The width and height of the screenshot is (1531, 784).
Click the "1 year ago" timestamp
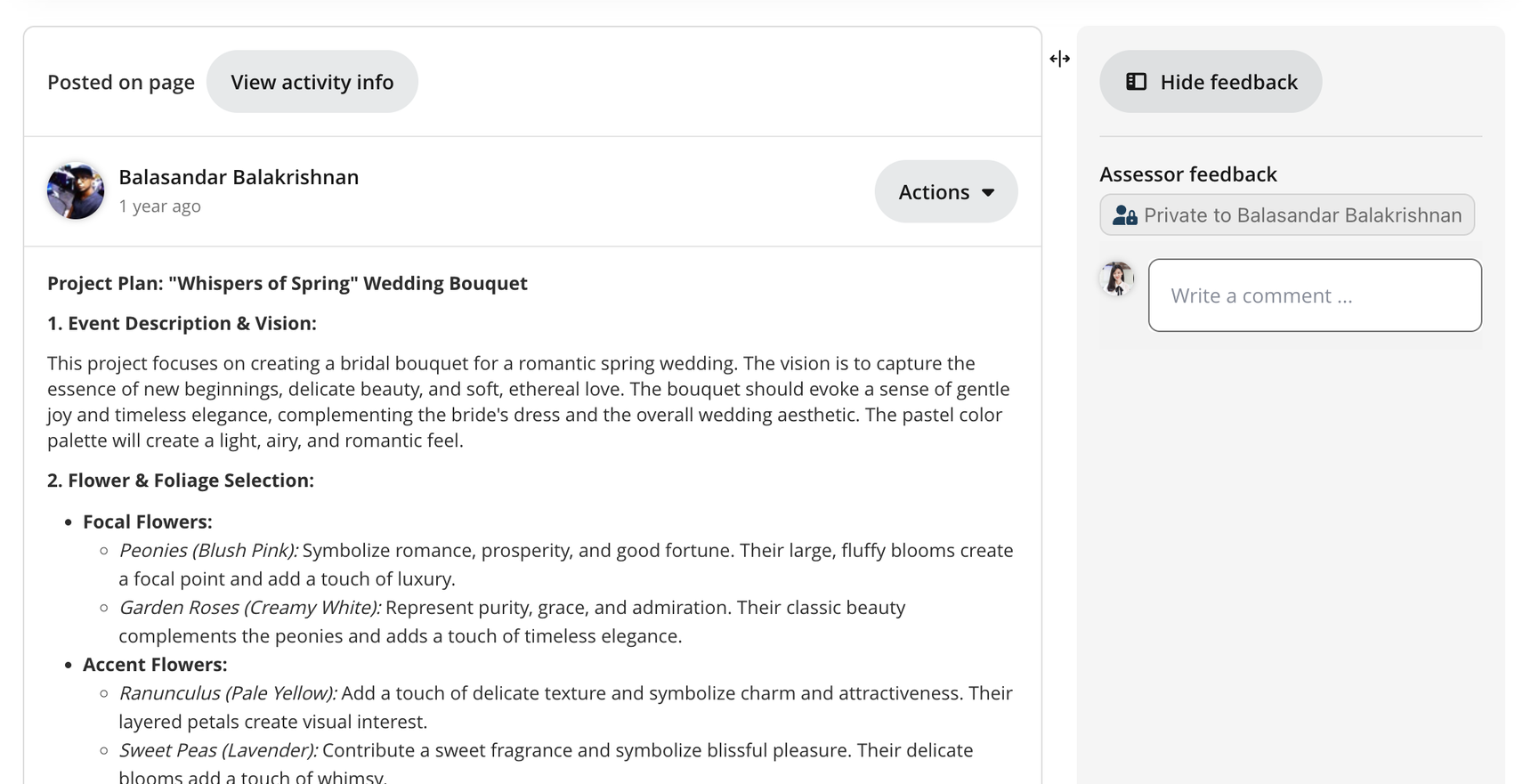160,206
